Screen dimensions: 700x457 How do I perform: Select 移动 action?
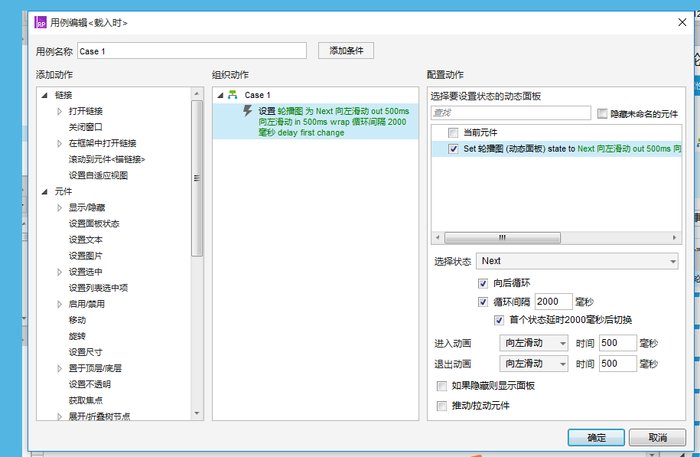pyautogui.click(x=77, y=320)
